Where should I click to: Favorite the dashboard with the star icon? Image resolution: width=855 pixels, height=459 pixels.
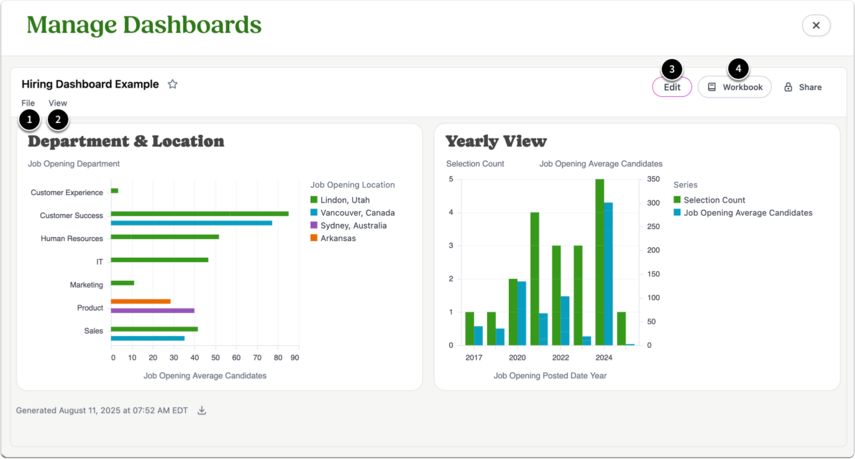click(x=173, y=84)
